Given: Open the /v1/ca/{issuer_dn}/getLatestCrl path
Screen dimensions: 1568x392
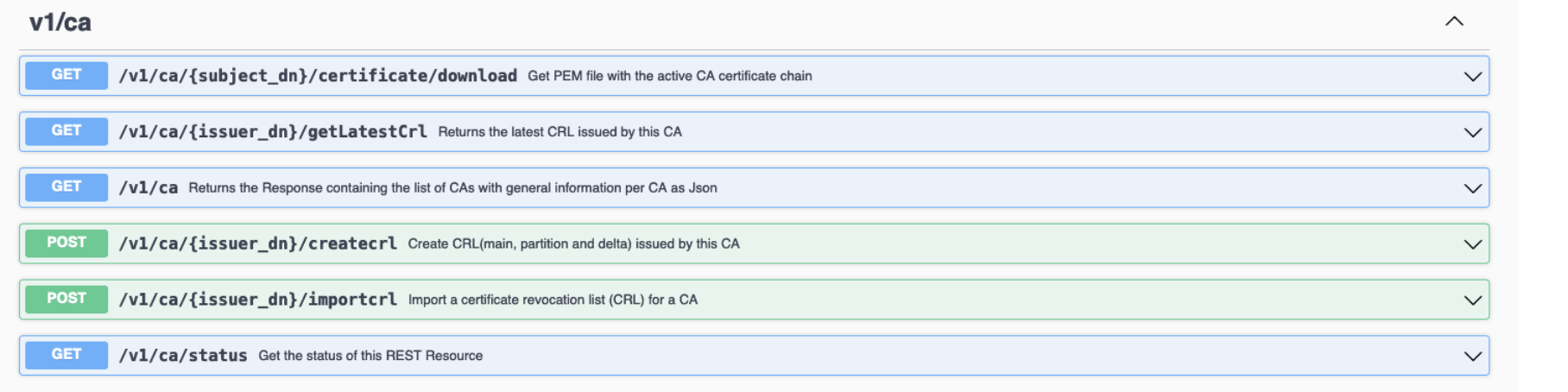Looking at the screenshot, I should (x=273, y=132).
